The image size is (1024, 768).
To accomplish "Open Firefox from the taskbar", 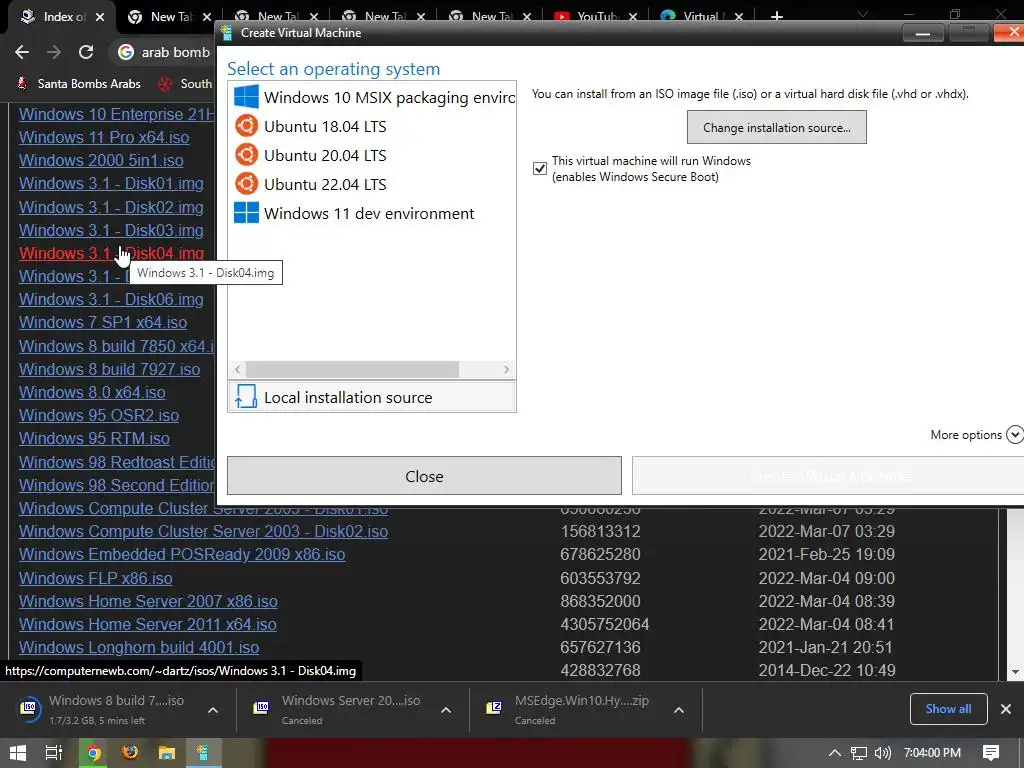I will (130, 753).
